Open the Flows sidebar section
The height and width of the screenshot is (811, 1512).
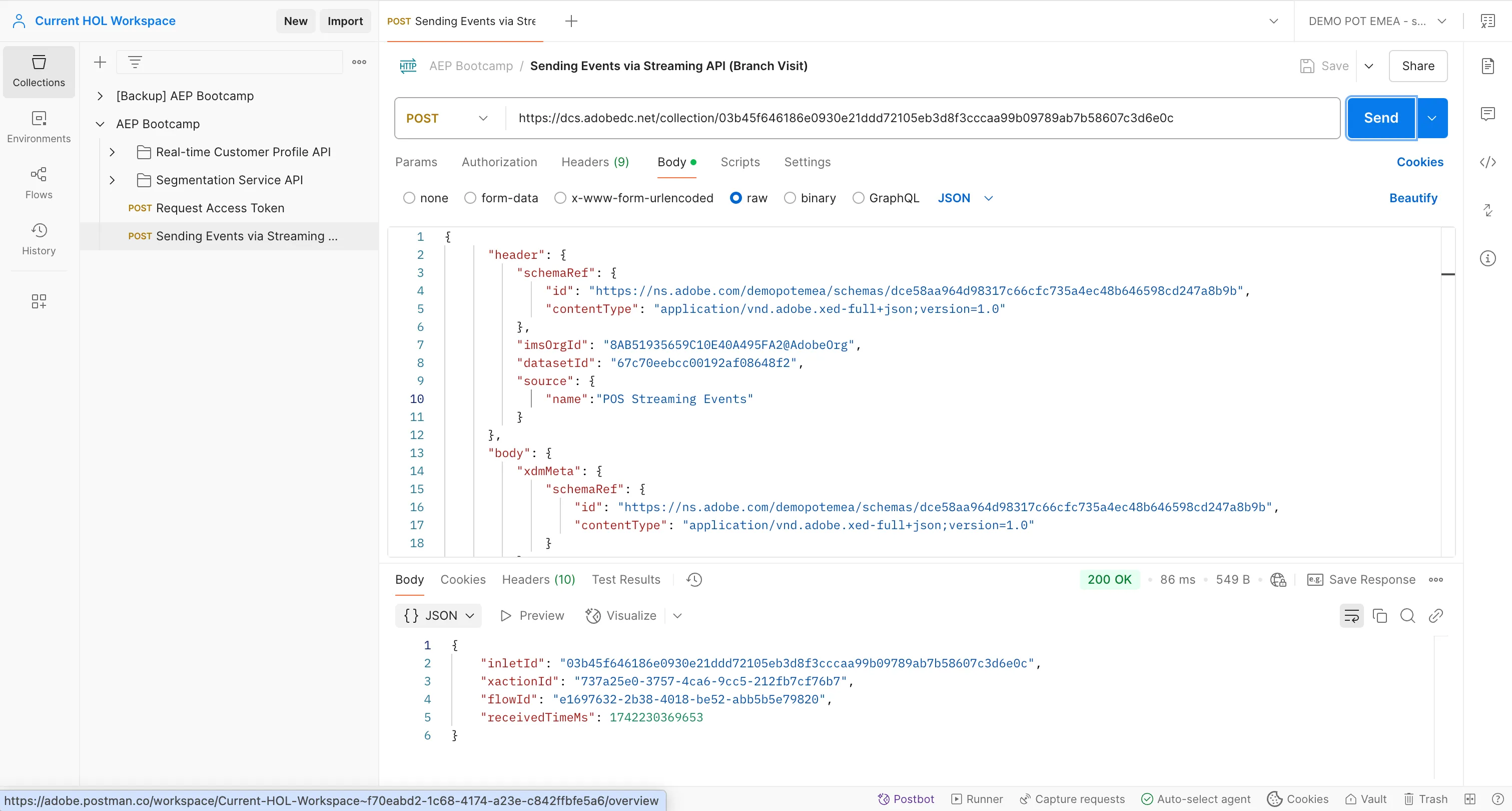(x=39, y=183)
